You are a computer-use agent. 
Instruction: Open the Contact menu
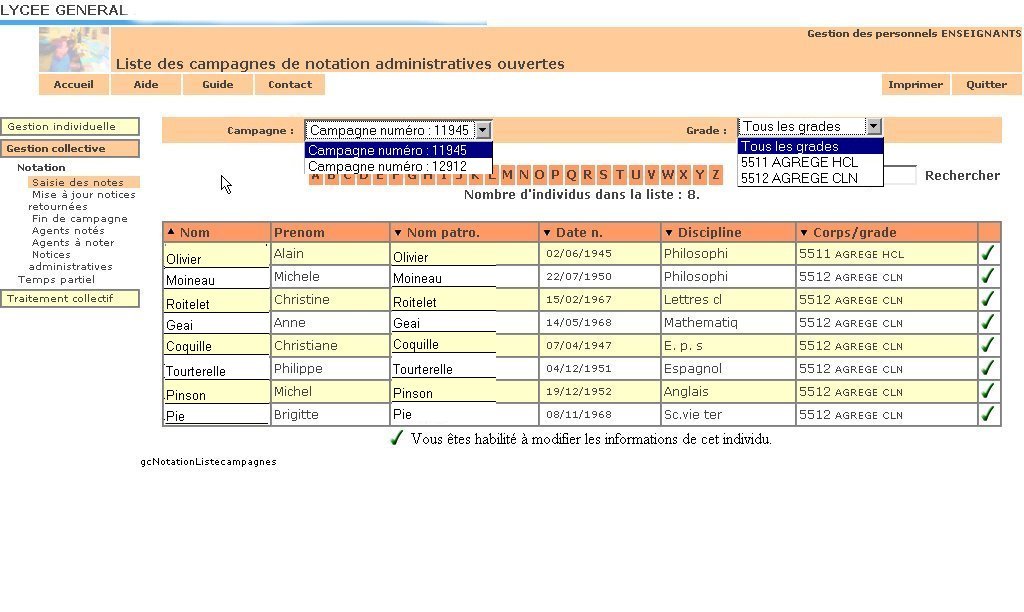(290, 84)
